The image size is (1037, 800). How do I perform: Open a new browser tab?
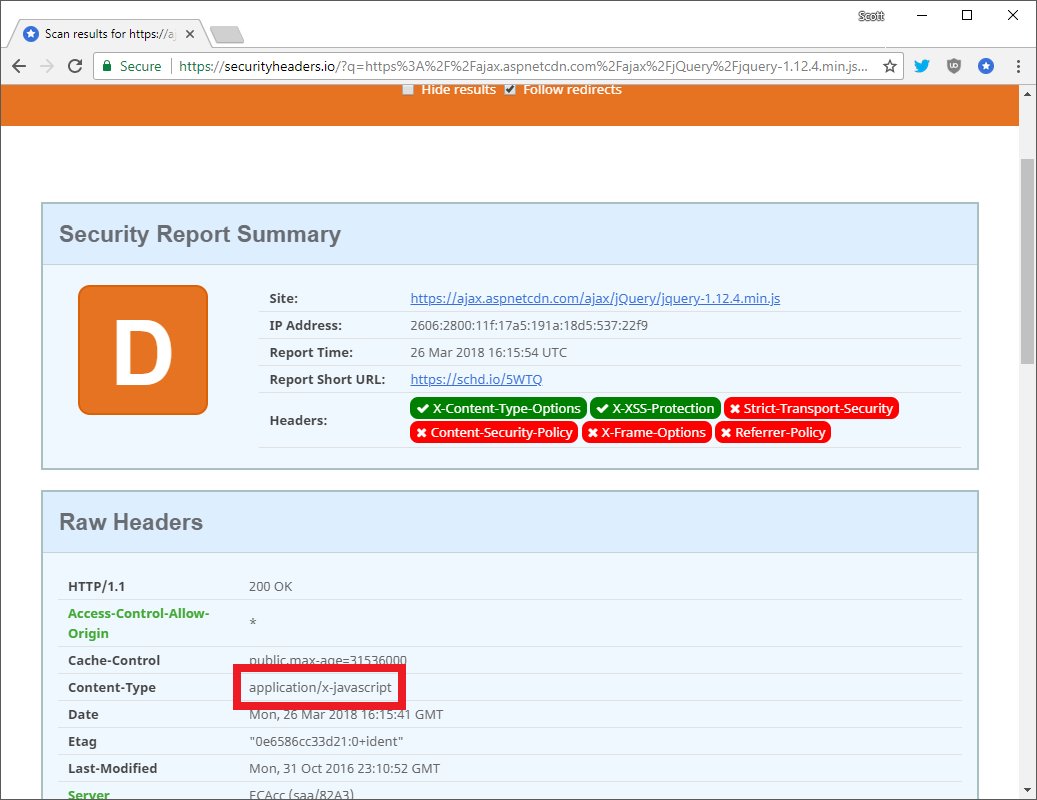[x=227, y=34]
